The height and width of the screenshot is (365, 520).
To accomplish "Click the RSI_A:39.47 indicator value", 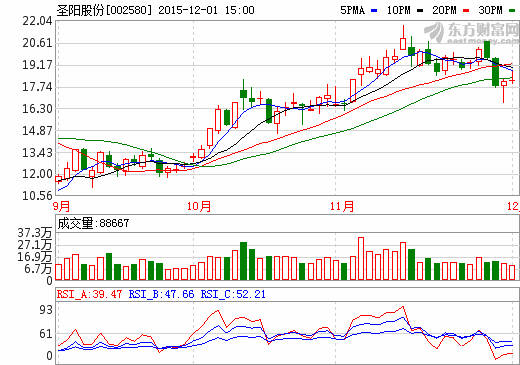I will point(89,294).
